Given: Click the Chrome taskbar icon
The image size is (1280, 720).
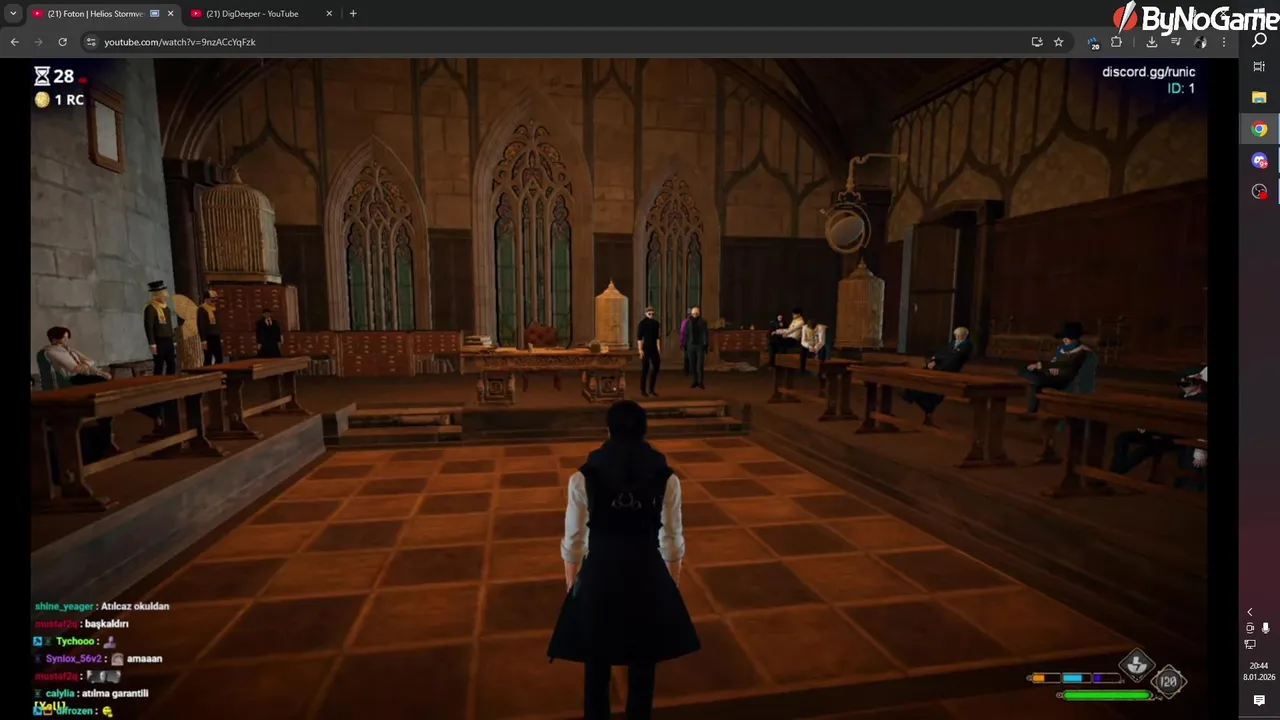Looking at the screenshot, I should pos(1259,129).
